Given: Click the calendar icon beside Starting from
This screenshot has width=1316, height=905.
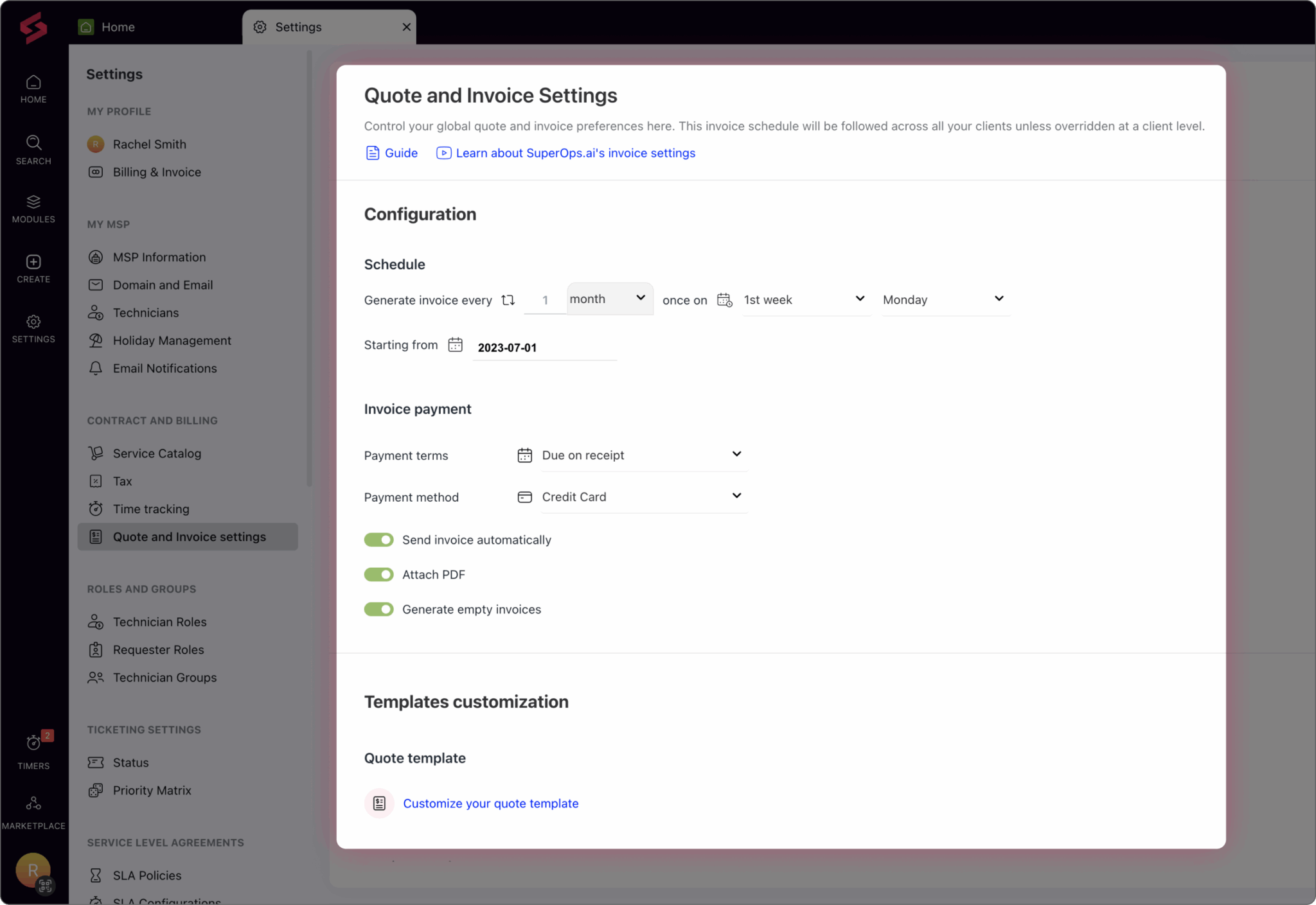Looking at the screenshot, I should pyautogui.click(x=455, y=345).
